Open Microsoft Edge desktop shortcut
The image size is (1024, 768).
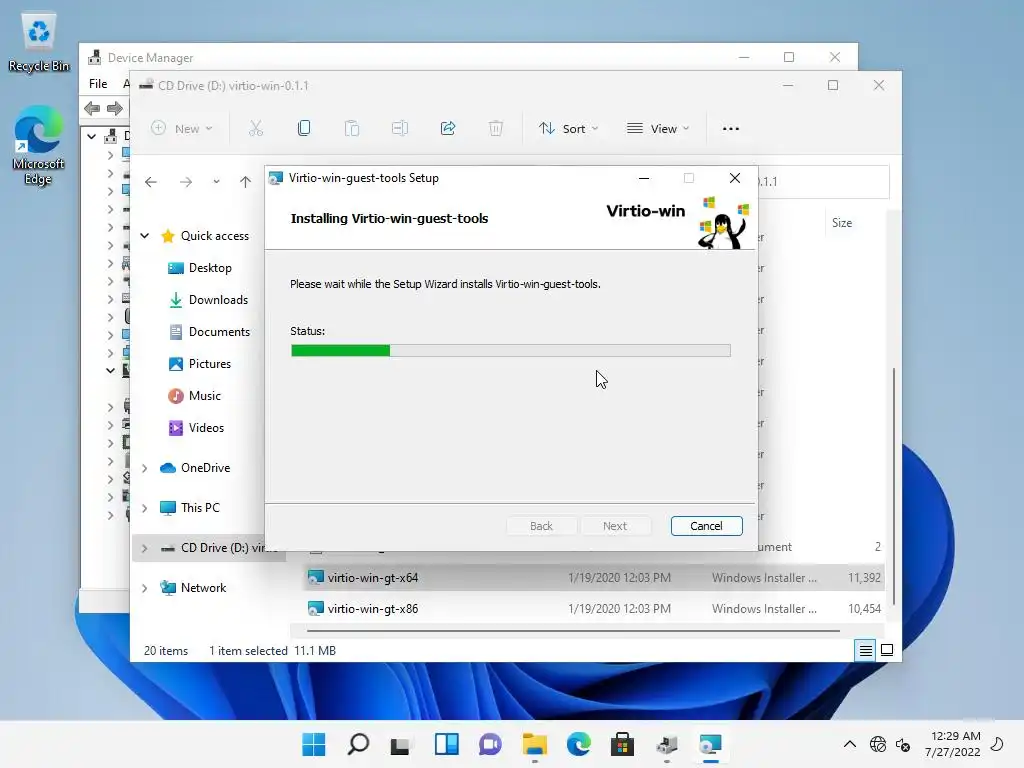click(39, 146)
